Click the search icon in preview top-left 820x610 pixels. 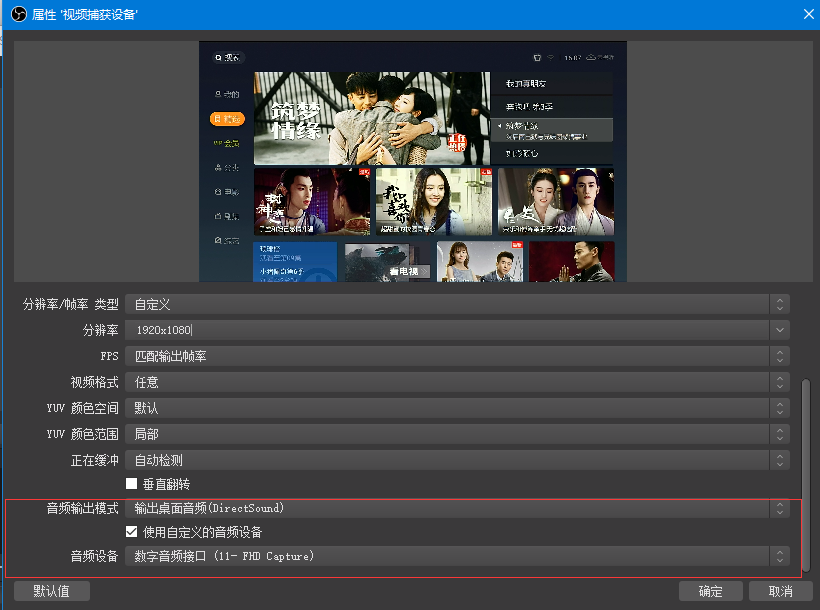(218, 58)
